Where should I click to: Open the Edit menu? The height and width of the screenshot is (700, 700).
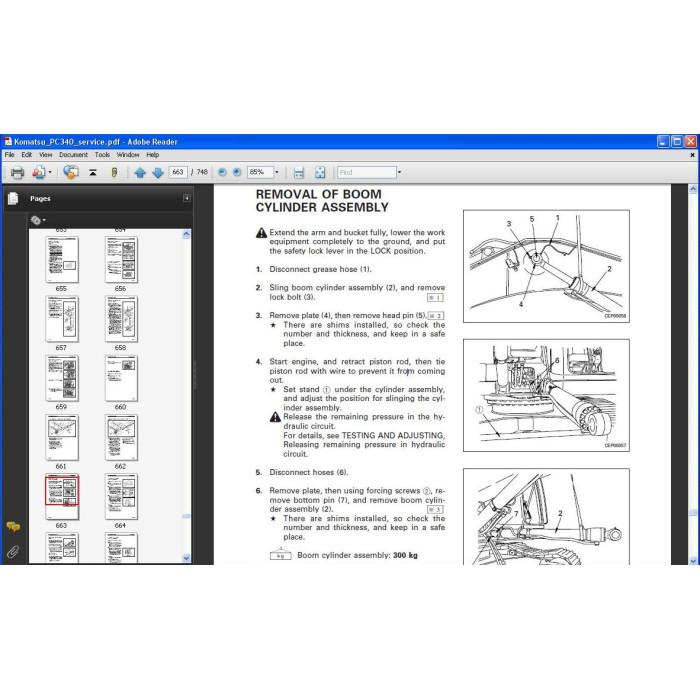(27, 154)
